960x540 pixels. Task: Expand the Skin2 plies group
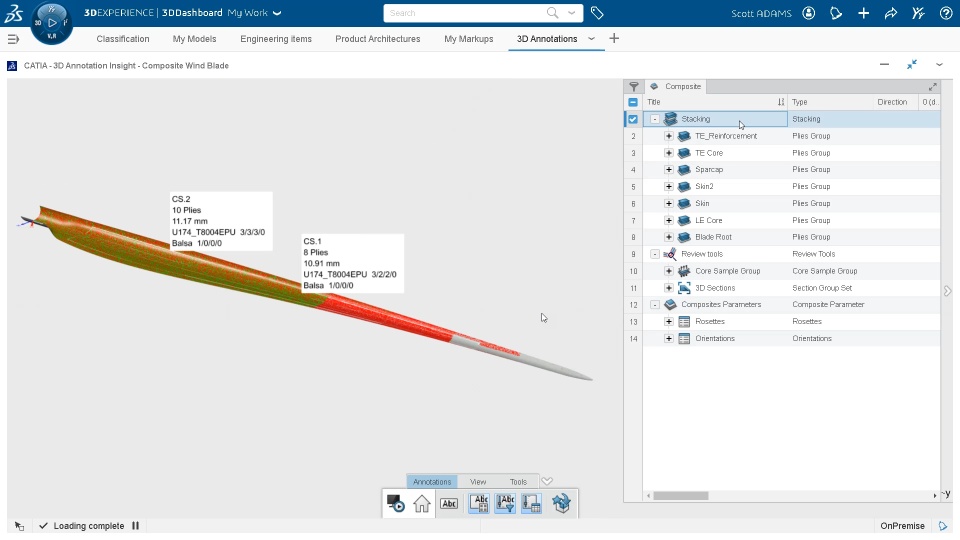click(669, 187)
